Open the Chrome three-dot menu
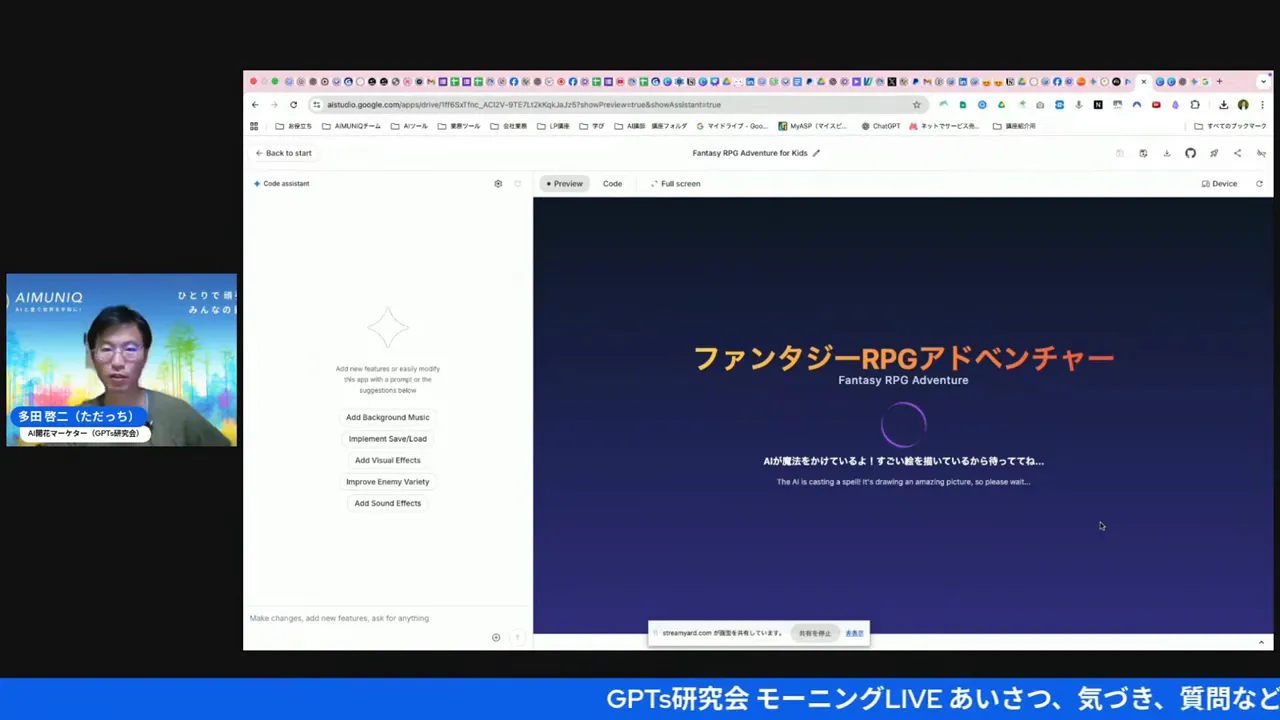Image resolution: width=1280 pixels, height=720 pixels. (1262, 104)
